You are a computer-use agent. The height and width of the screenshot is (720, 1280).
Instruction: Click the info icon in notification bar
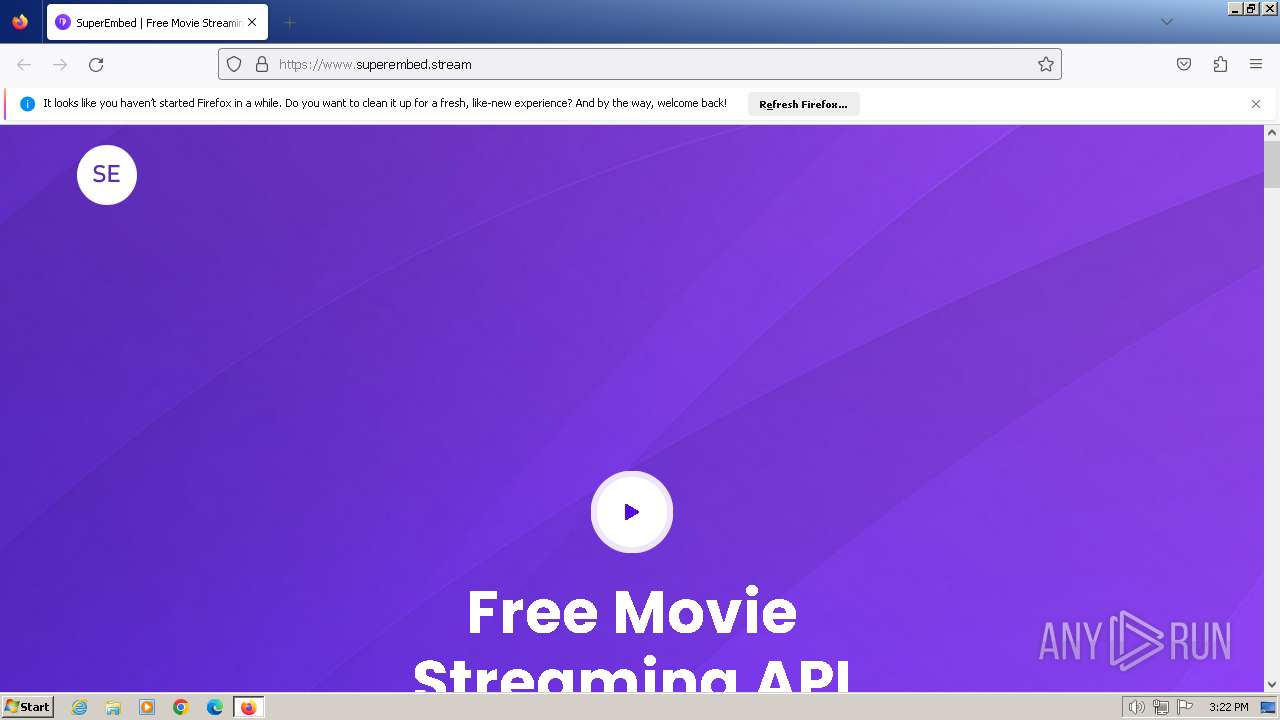click(x=28, y=104)
